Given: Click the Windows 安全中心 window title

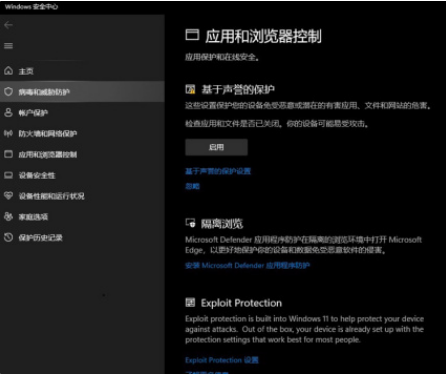Looking at the screenshot, I should (31, 6).
